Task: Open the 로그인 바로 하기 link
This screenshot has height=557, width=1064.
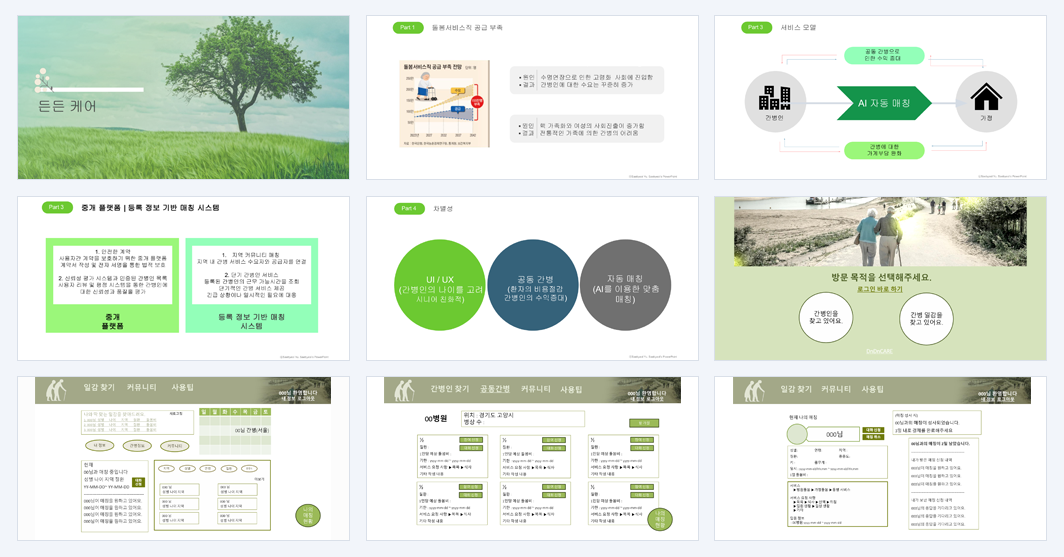Action: coord(880,289)
